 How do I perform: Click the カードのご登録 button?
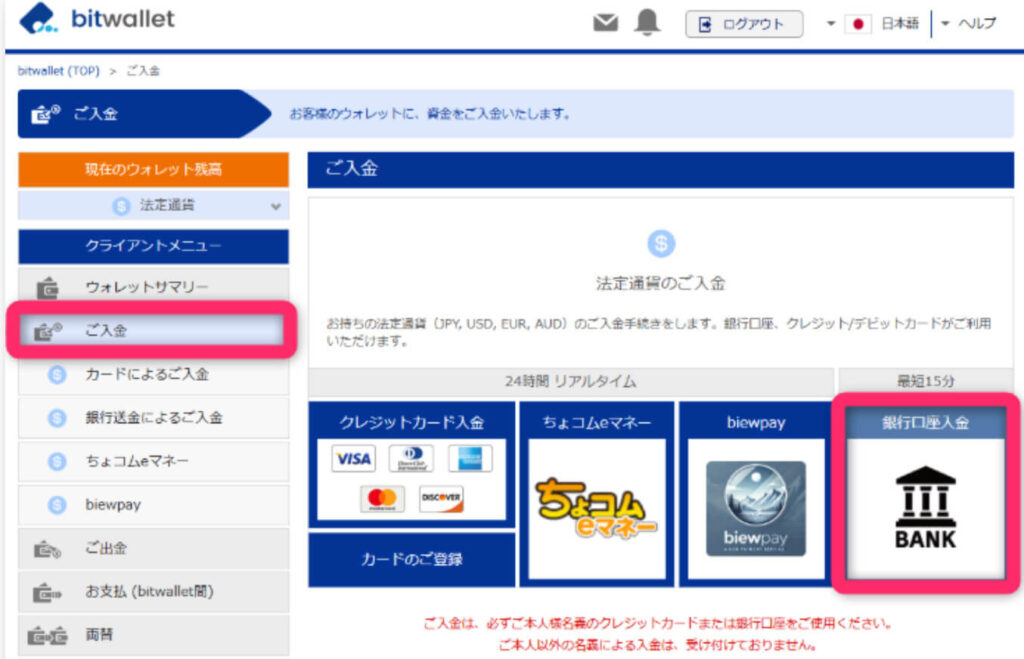point(412,560)
